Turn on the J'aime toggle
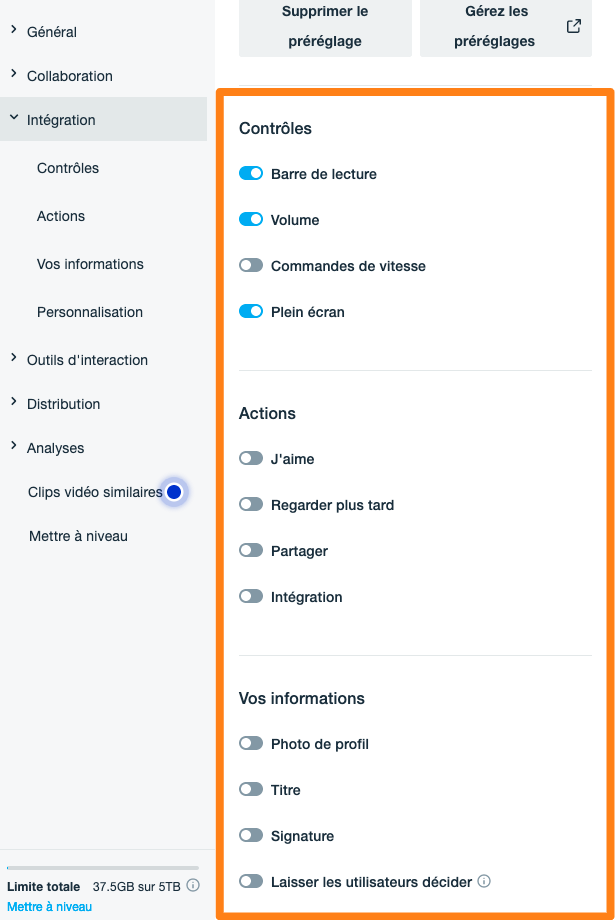 click(251, 458)
